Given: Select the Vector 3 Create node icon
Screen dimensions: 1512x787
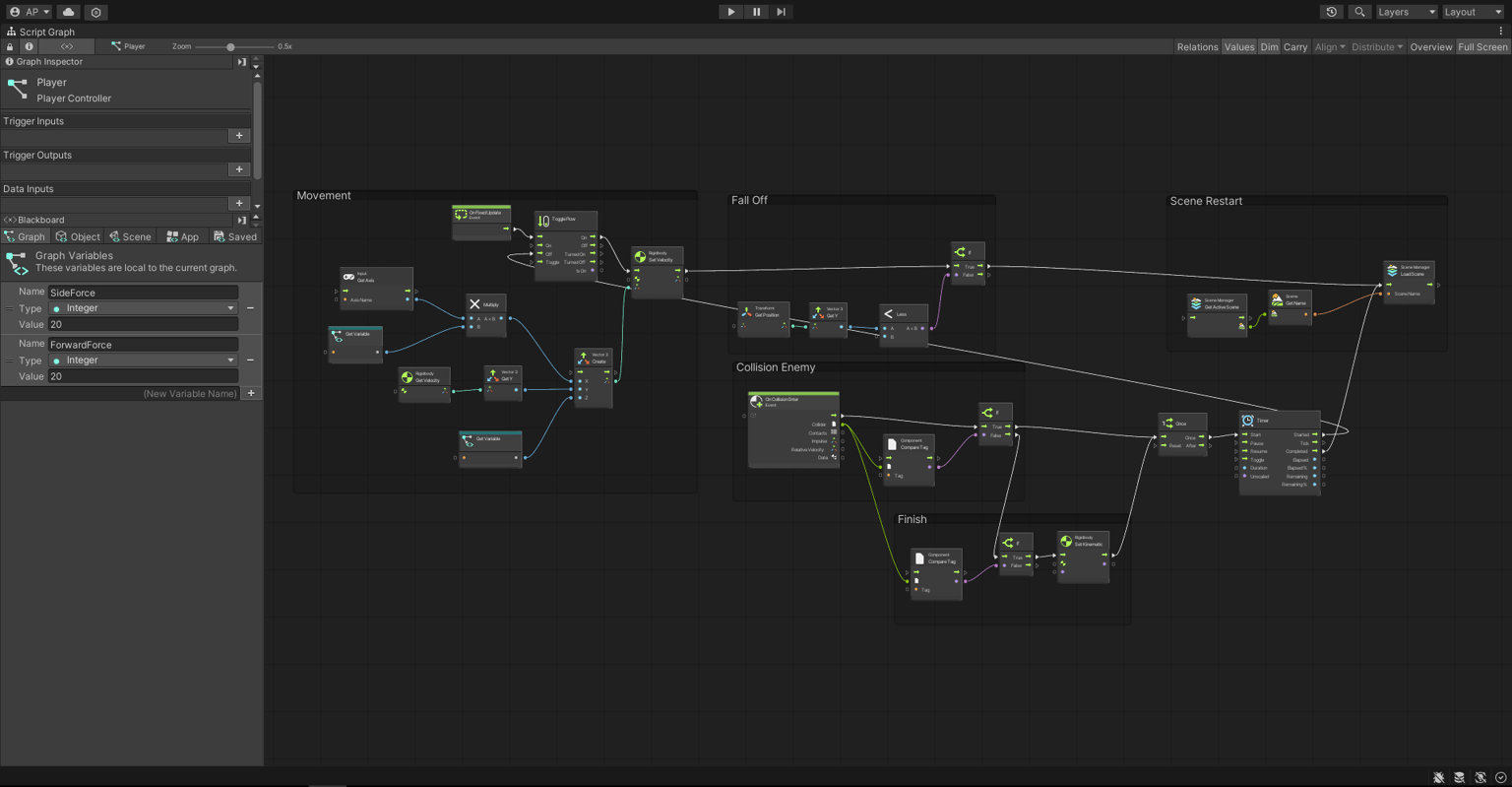Looking at the screenshot, I should click(x=583, y=358).
